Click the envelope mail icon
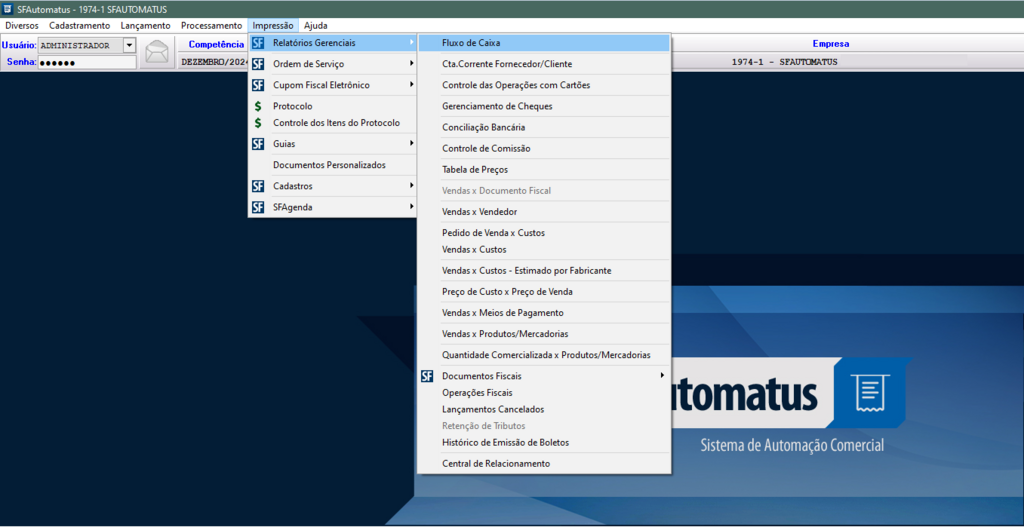 157,52
